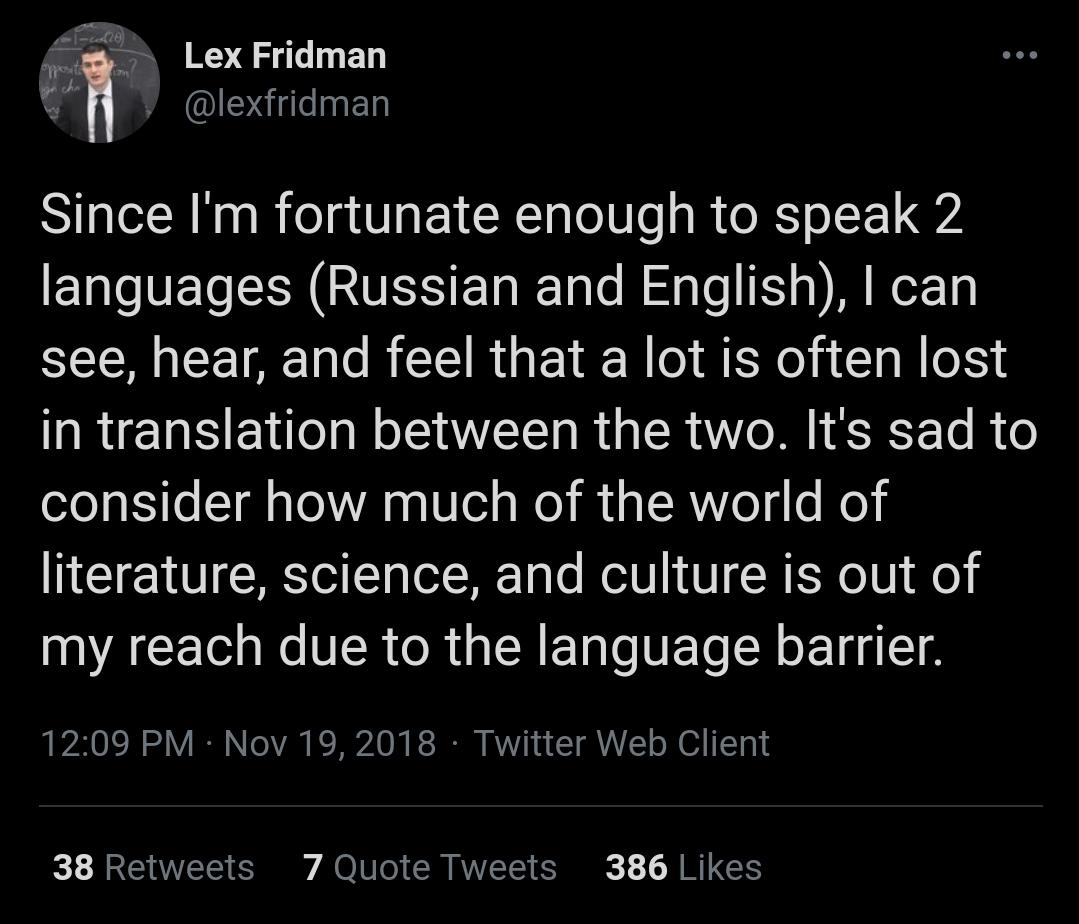Select the display name Lex Fridman
Viewport: 1079px width, 924px height.
pyautogui.click(x=285, y=56)
